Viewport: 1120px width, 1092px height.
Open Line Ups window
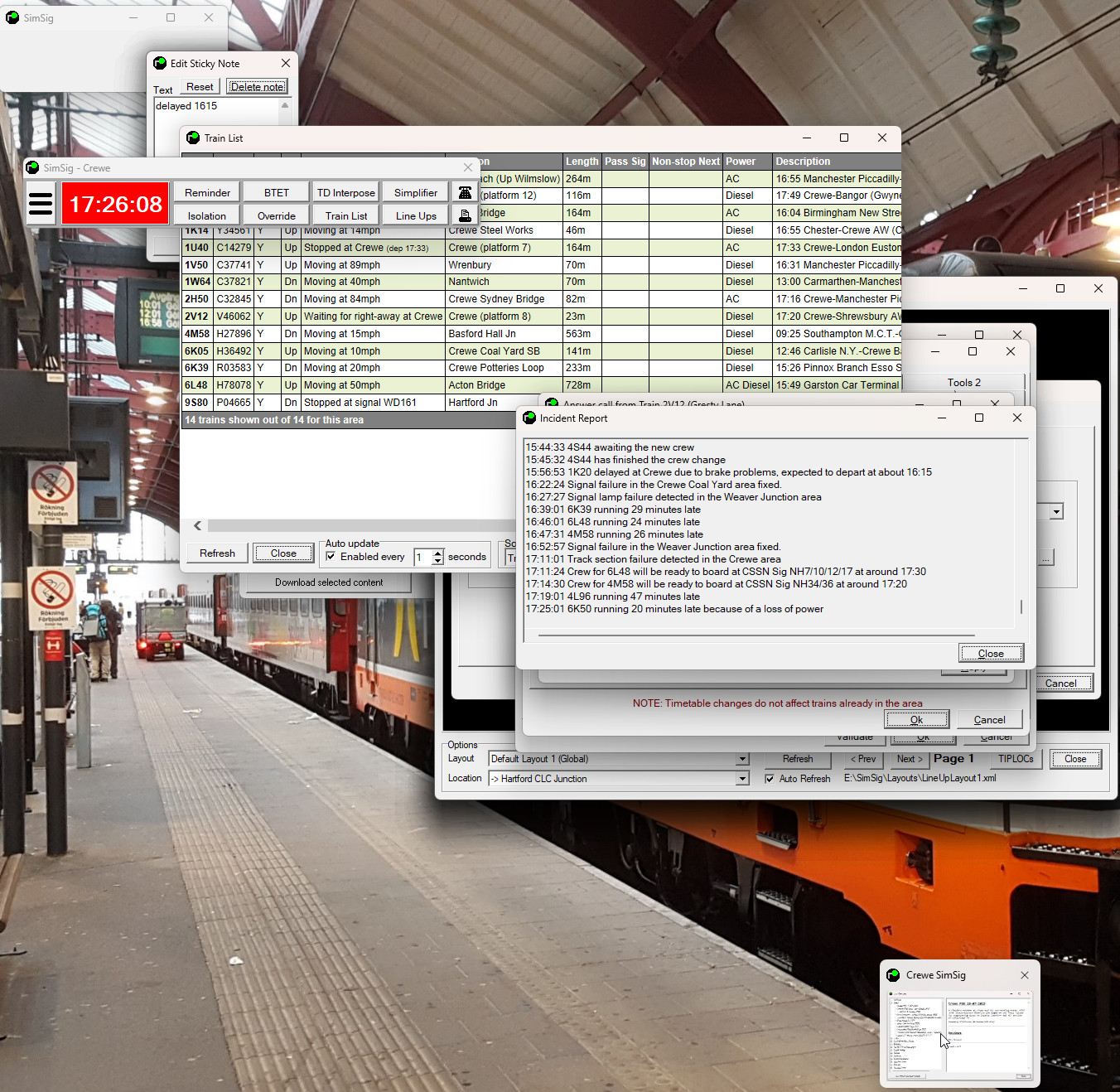coord(416,215)
